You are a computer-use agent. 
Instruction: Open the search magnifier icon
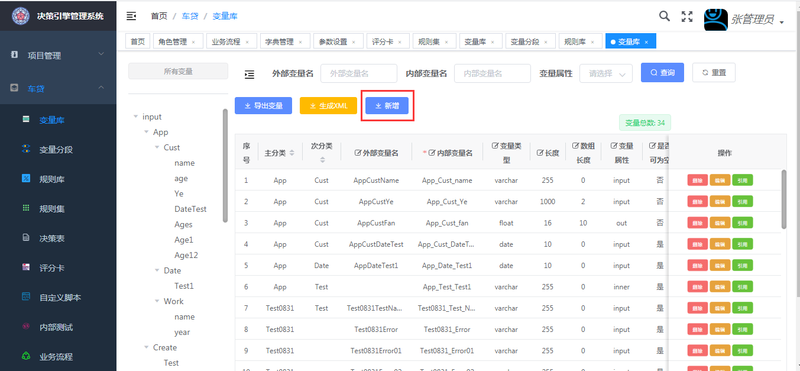tap(664, 16)
